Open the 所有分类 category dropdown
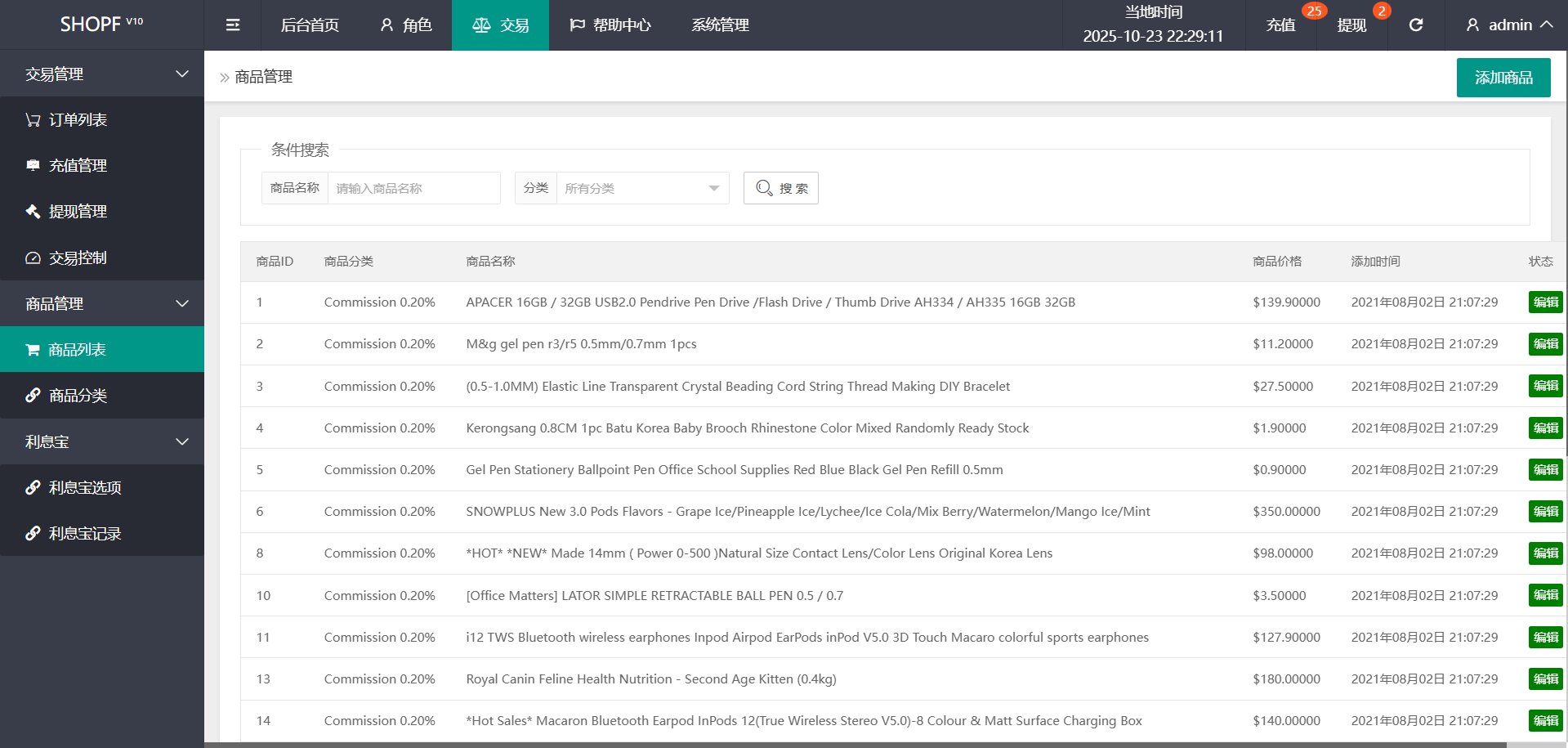1568x748 pixels. click(x=641, y=189)
